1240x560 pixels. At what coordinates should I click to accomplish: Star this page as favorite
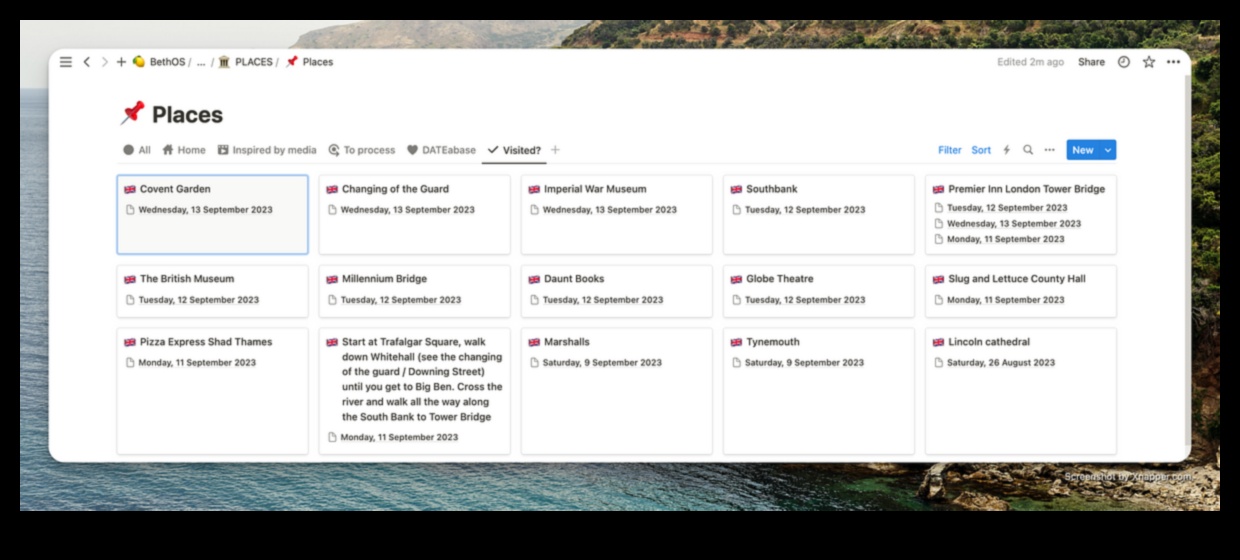[x=1148, y=62]
